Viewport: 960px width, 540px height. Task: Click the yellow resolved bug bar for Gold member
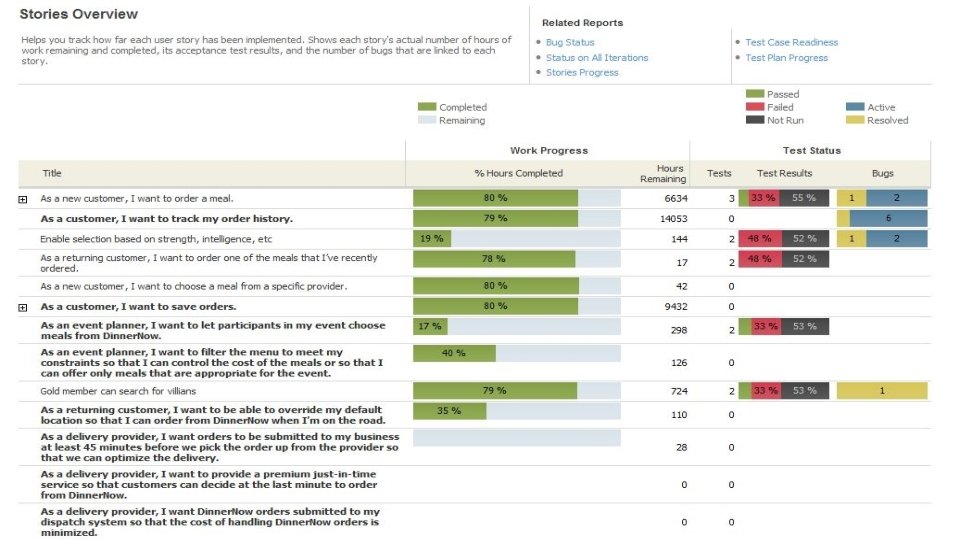[x=882, y=391]
